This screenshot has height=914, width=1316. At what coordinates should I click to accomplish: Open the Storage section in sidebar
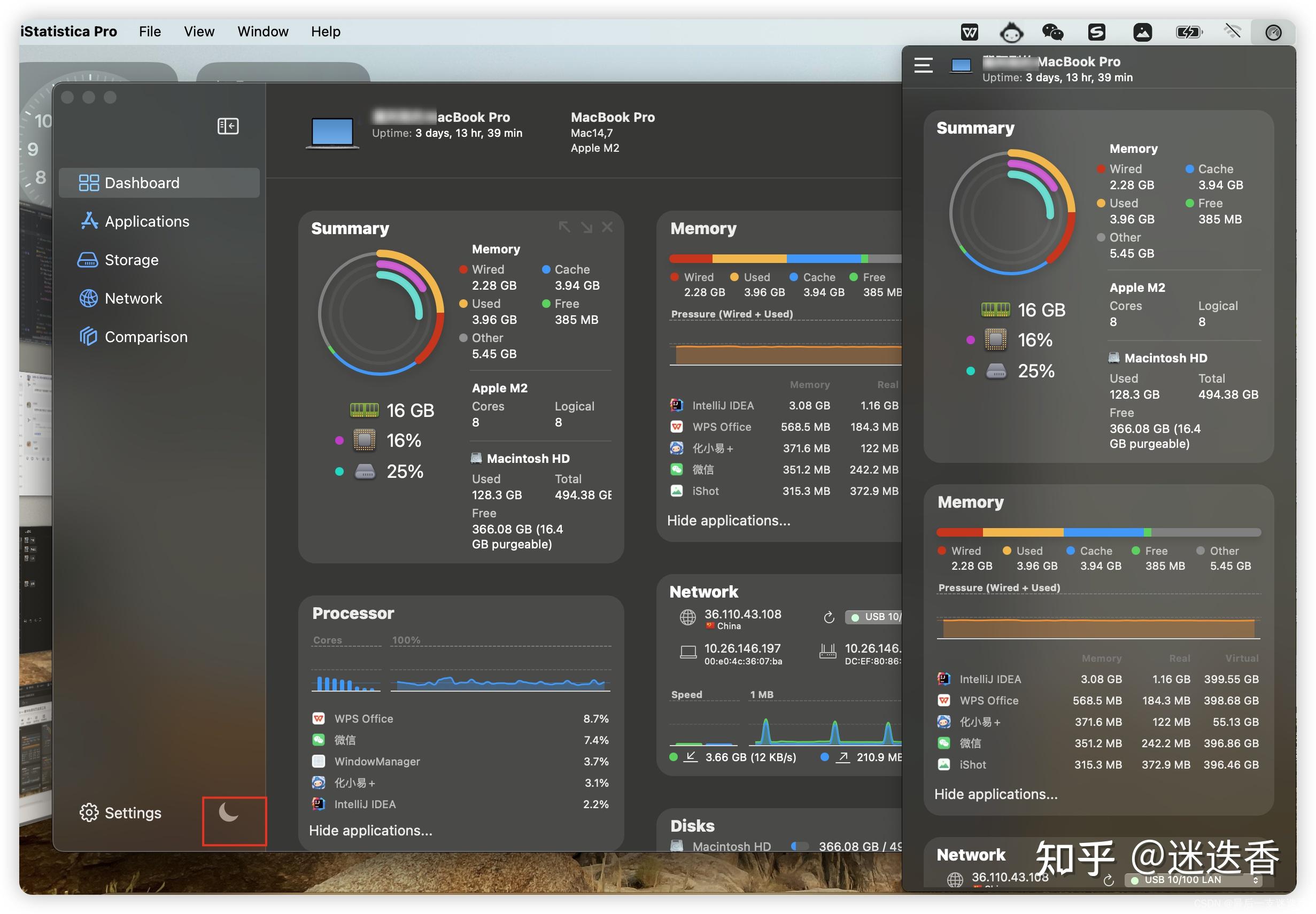pyautogui.click(x=131, y=259)
